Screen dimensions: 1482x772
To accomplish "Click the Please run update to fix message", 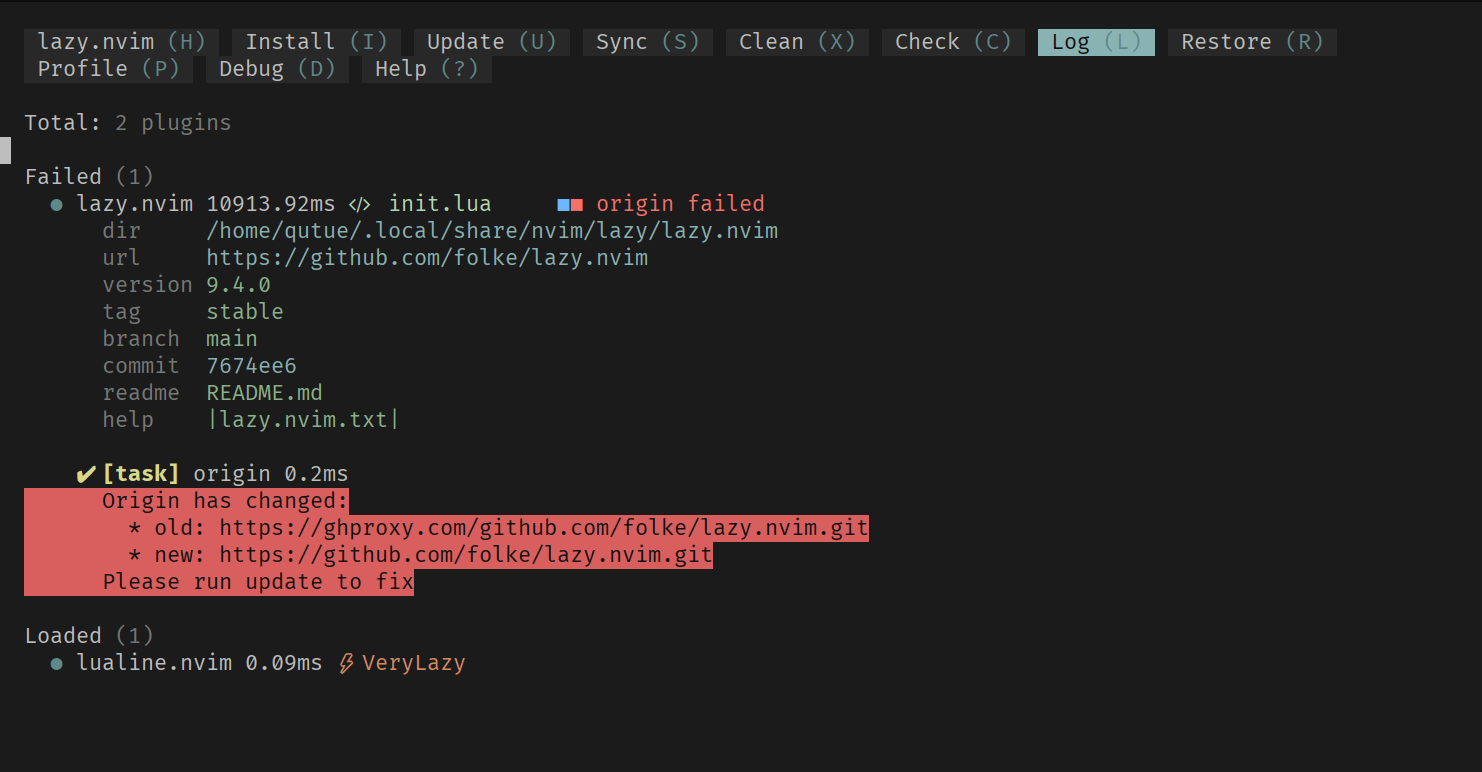I will tap(258, 582).
